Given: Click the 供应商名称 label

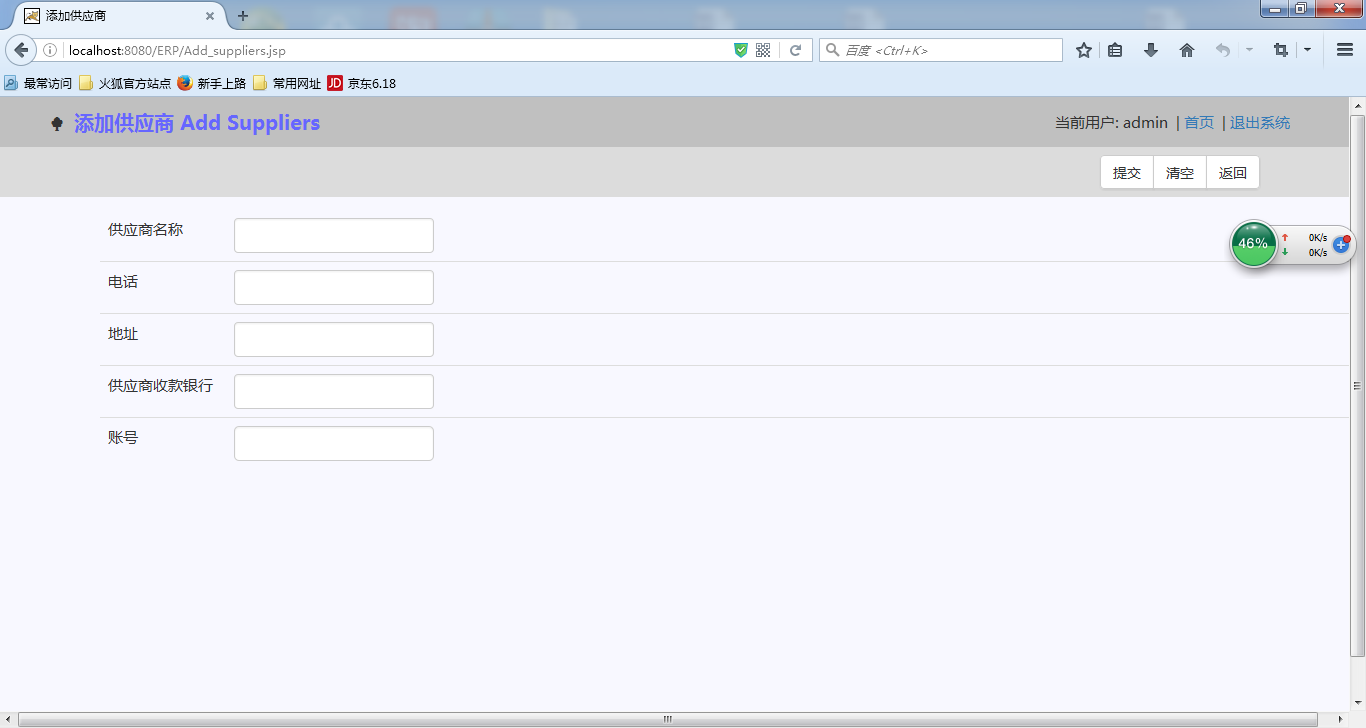Looking at the screenshot, I should [146, 230].
